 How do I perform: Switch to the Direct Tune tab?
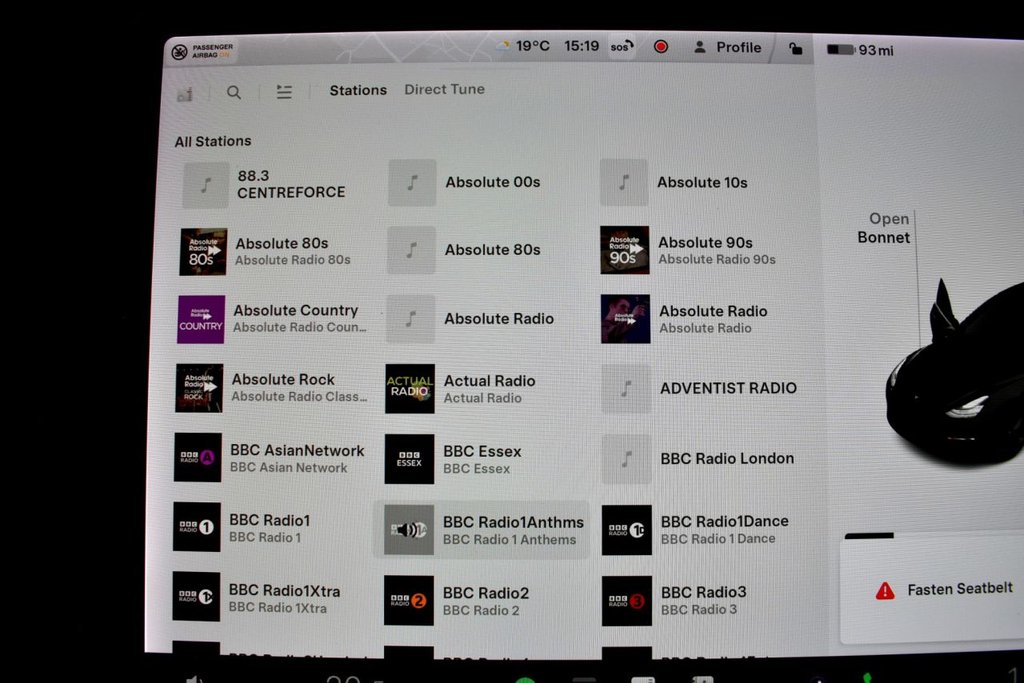click(444, 89)
